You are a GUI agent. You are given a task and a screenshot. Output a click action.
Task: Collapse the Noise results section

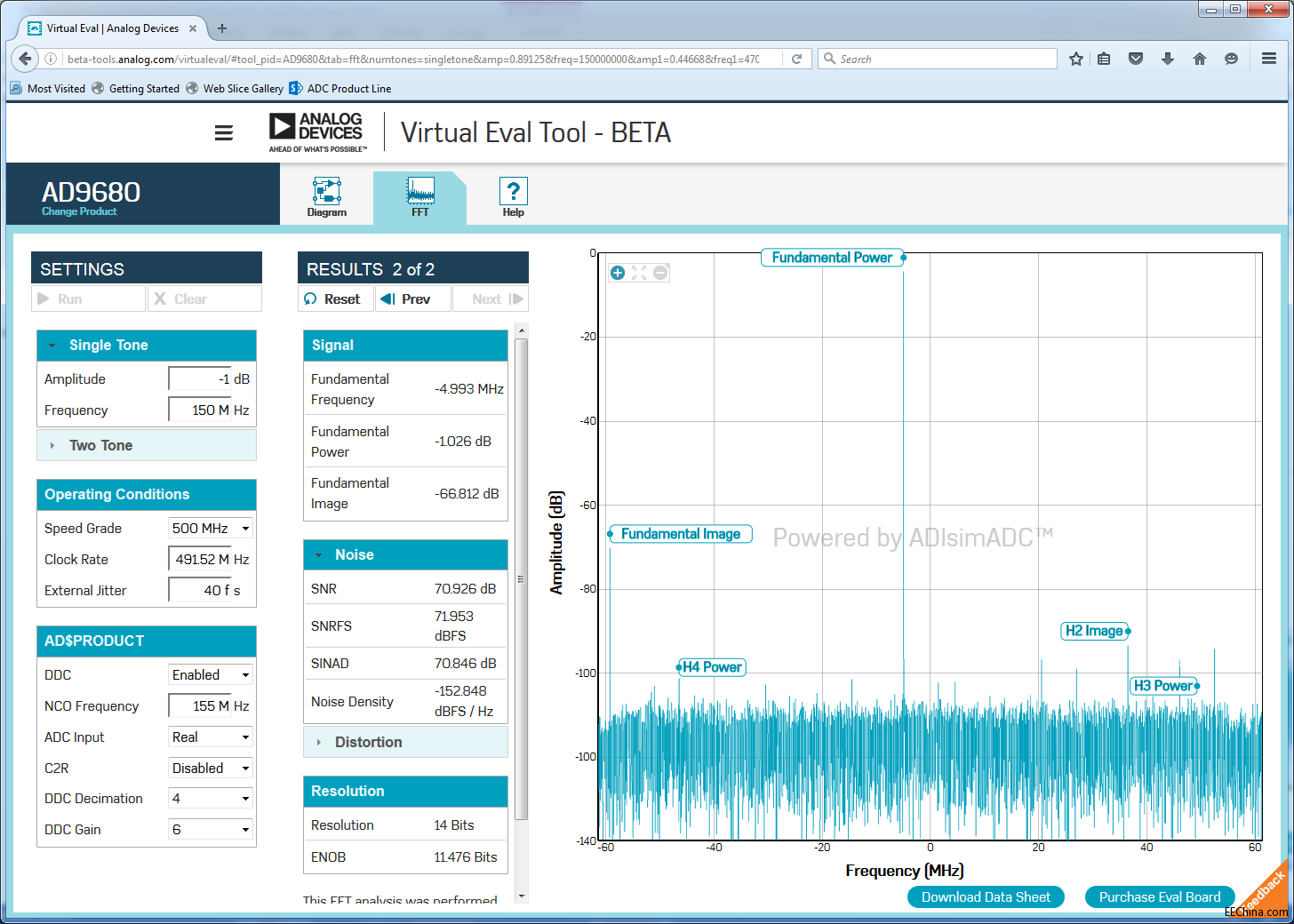pos(405,554)
